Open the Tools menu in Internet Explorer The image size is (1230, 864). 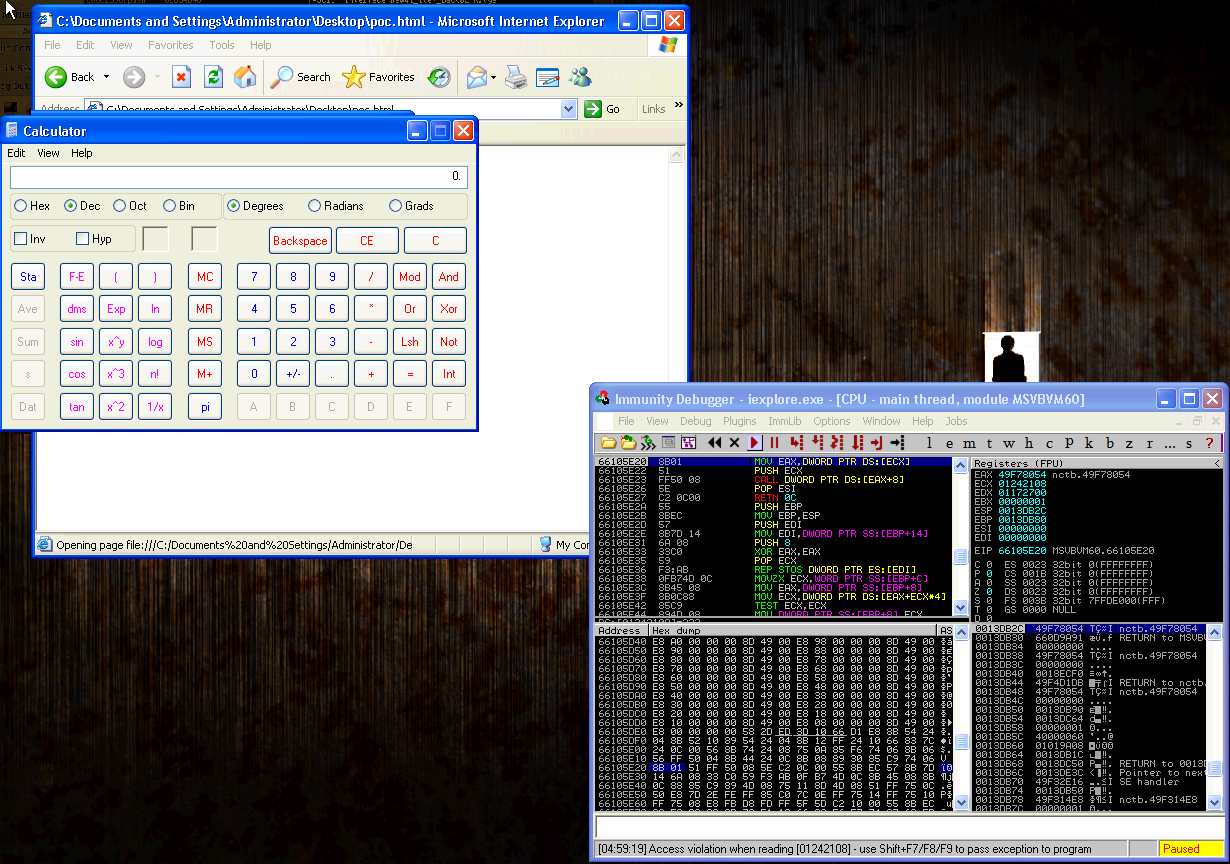click(222, 45)
